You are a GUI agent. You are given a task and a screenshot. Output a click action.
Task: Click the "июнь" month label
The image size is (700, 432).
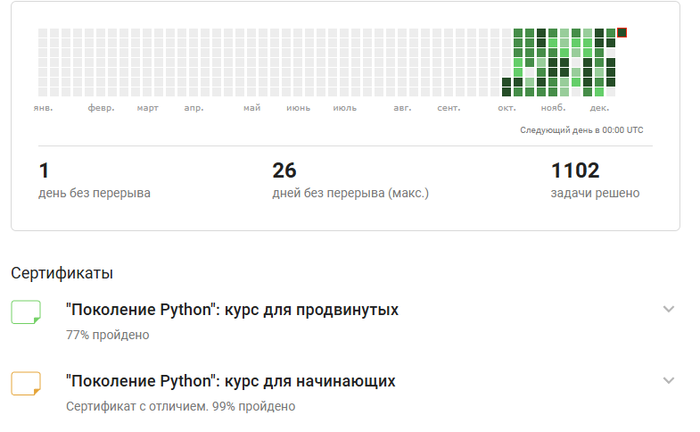298,108
